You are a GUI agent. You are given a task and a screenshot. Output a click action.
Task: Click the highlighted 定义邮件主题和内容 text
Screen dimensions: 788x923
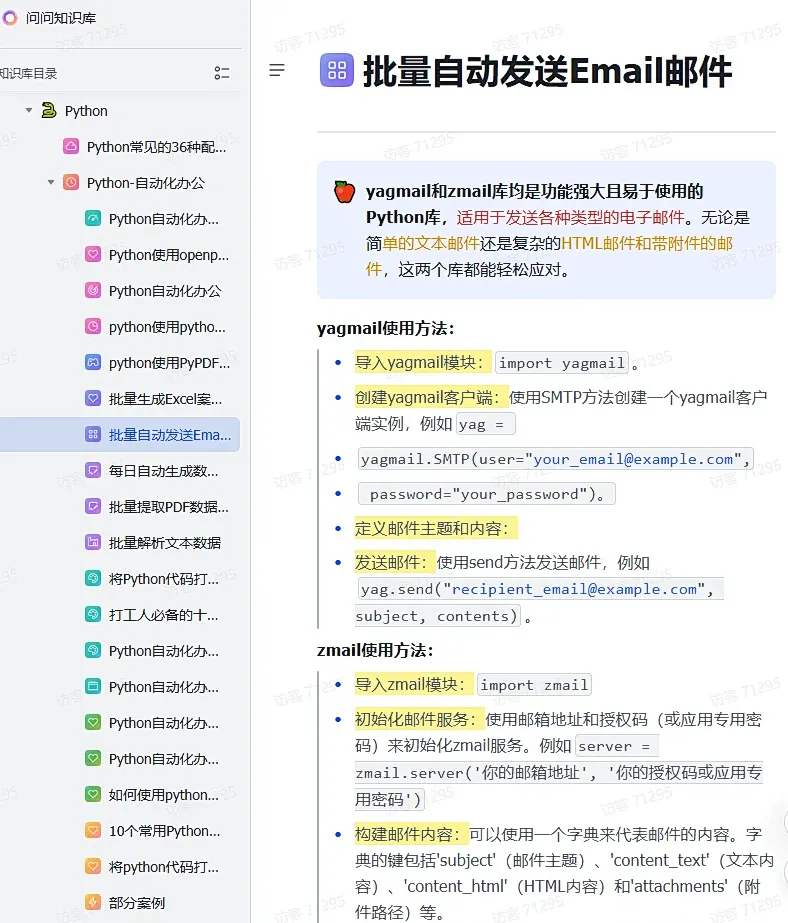pyautogui.click(x=435, y=528)
